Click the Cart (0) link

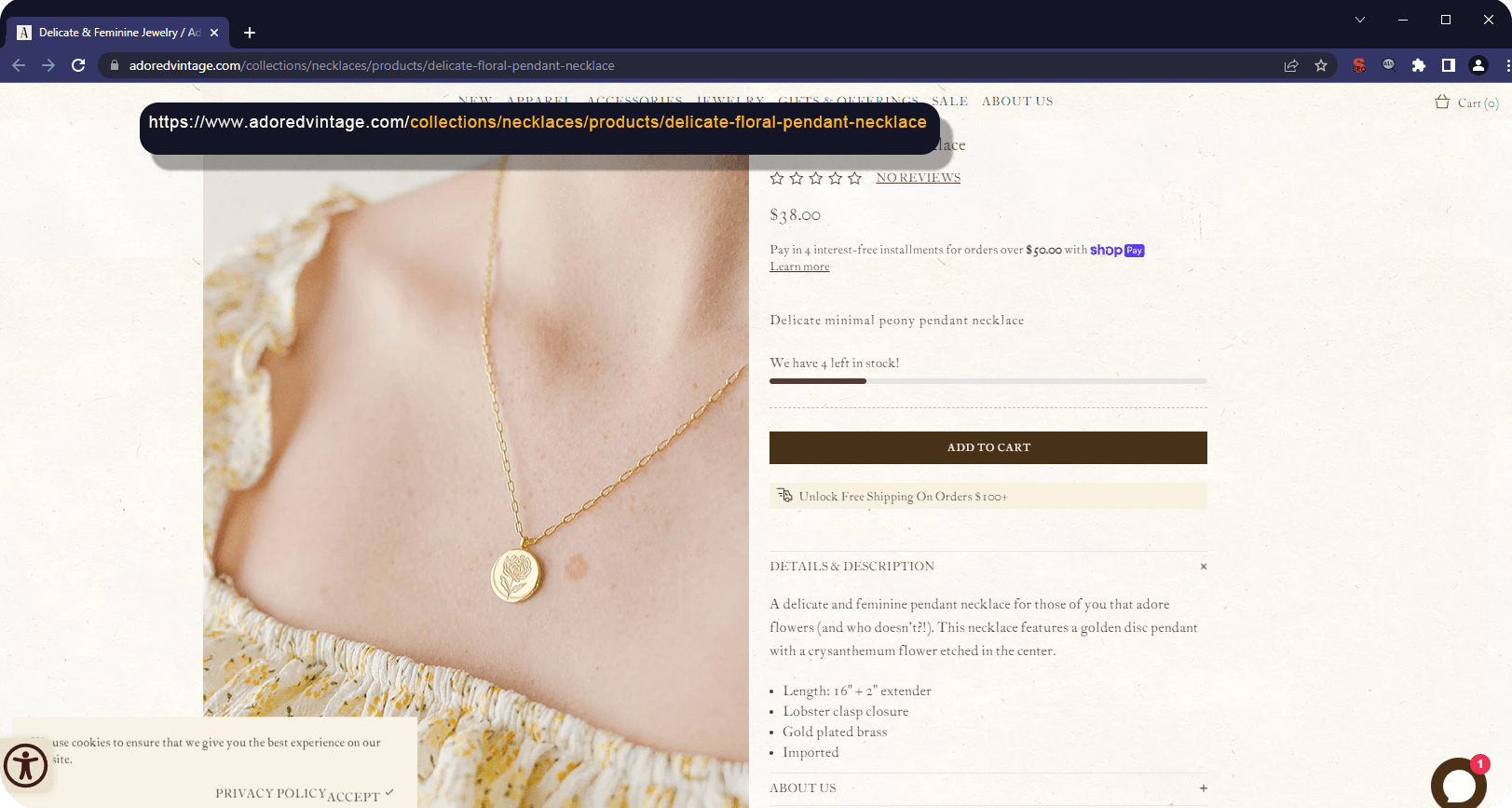pos(1478,103)
